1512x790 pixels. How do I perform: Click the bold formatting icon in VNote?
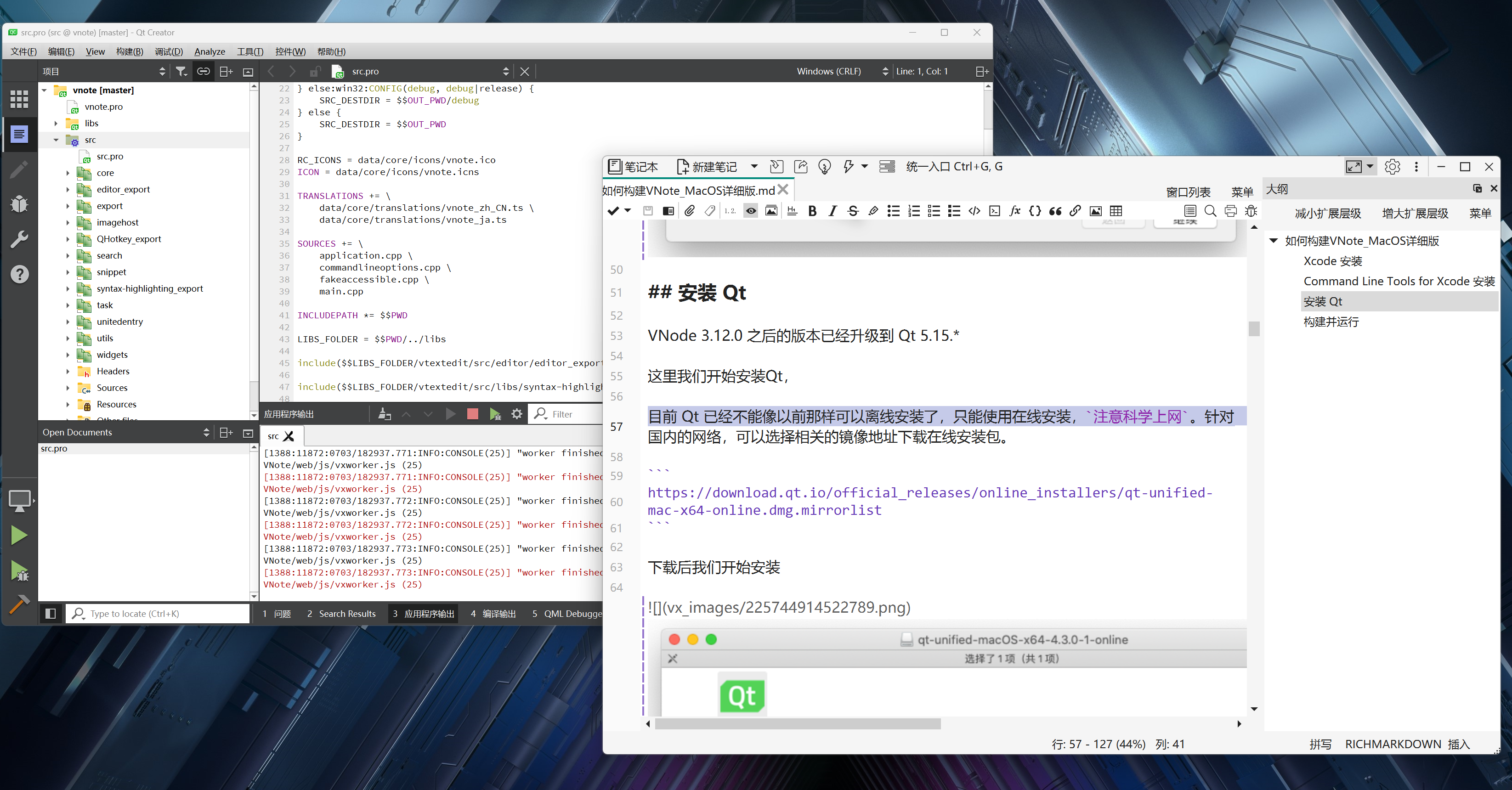point(812,211)
